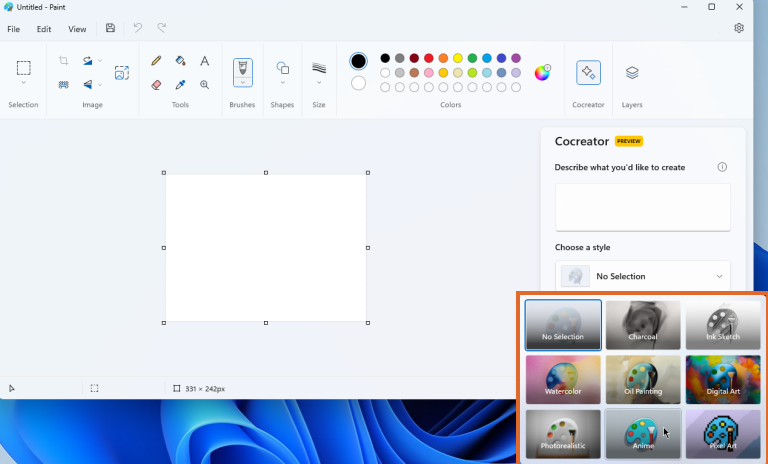Click the canvas bottom-right resize handle
768x464 pixels.
point(368,323)
